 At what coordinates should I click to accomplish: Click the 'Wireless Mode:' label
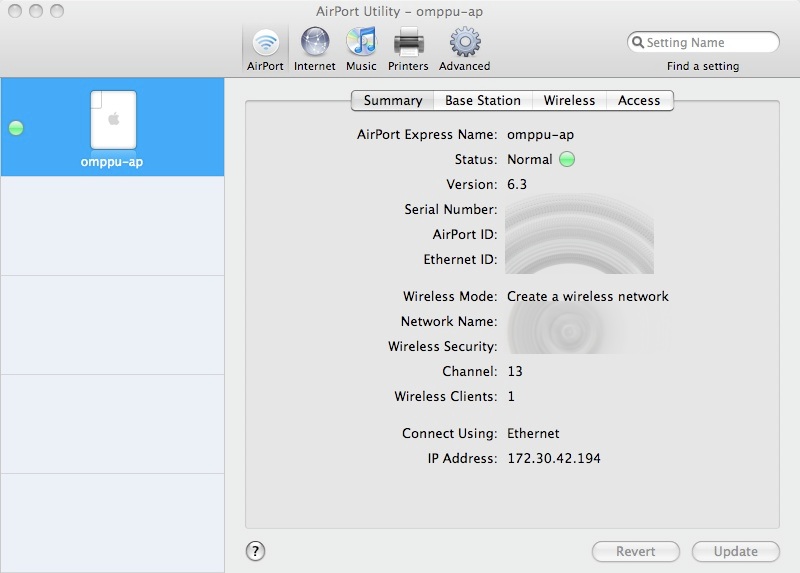click(x=450, y=296)
